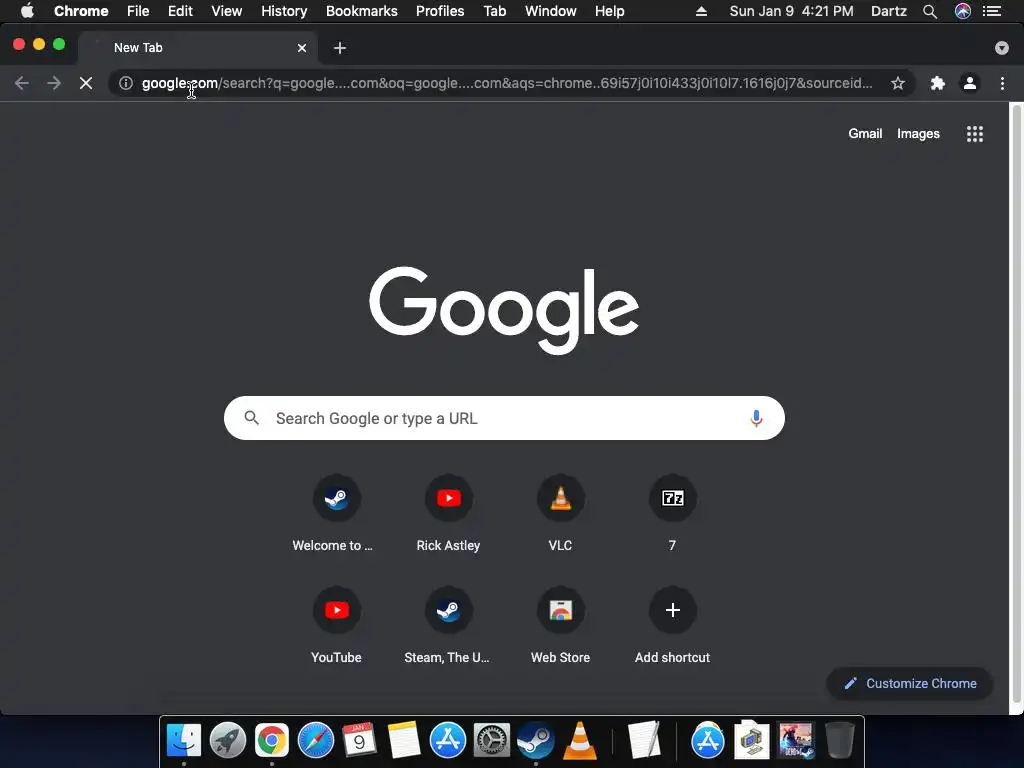Click Customize Chrome button
Screen dimensions: 1024x768
910,683
